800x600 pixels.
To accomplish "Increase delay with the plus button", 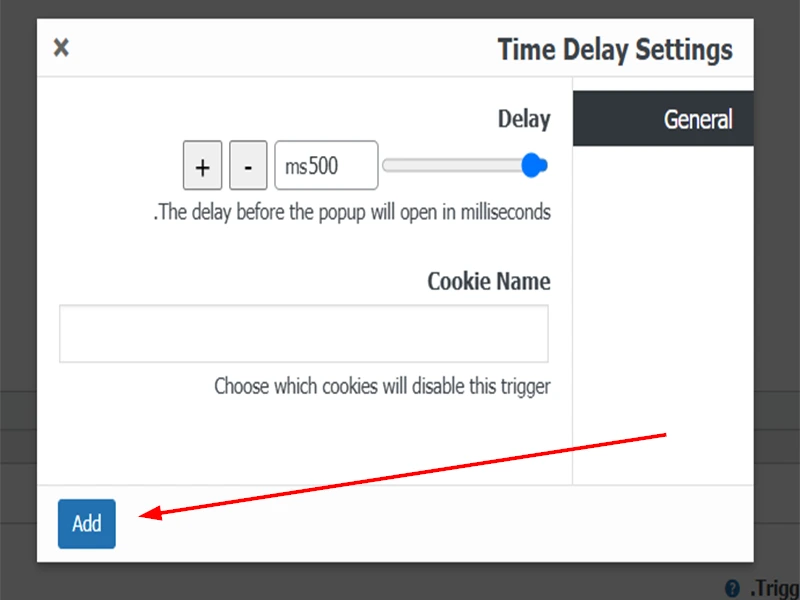I will tap(202, 166).
